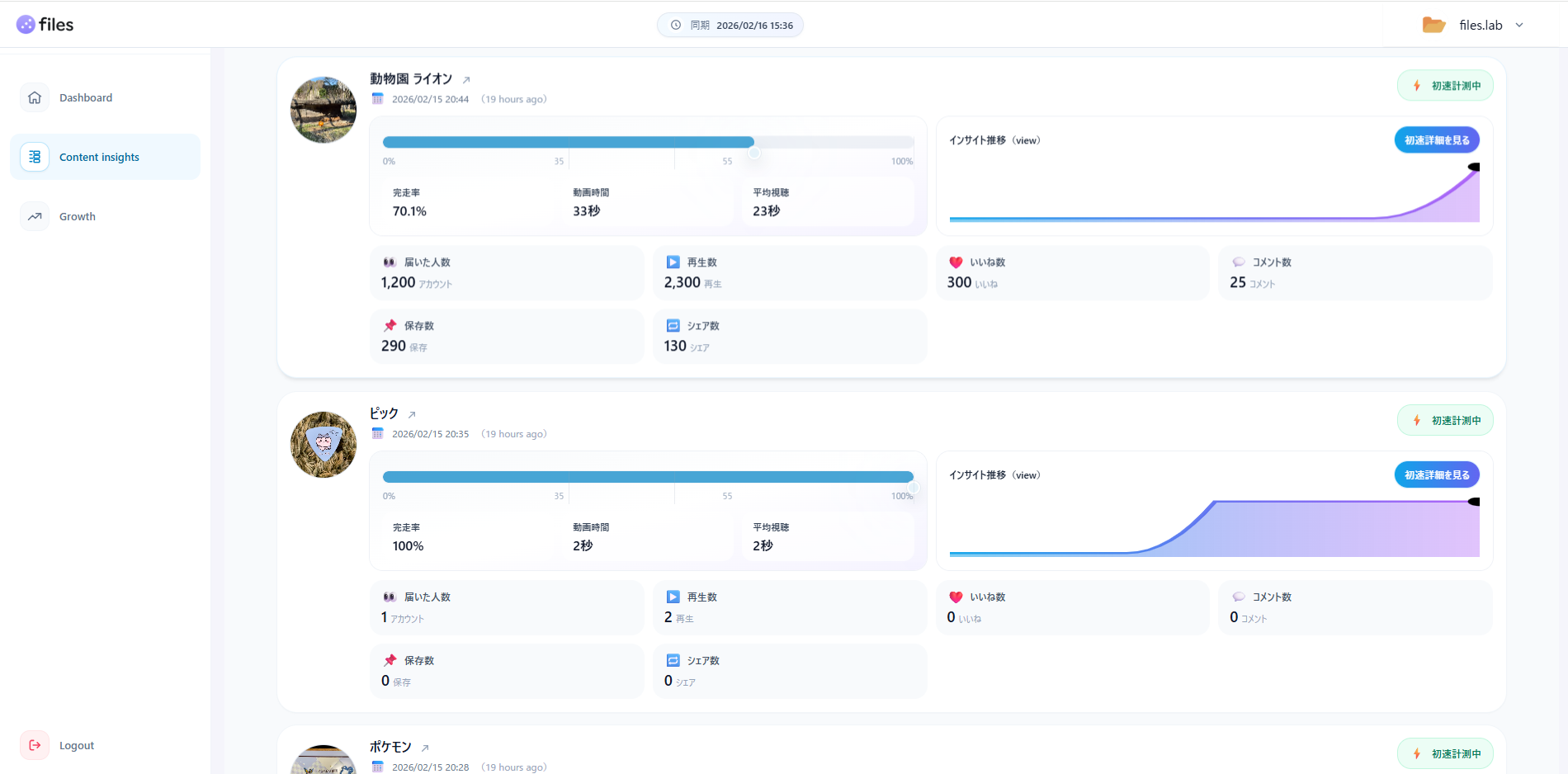Click 初速詳細を見る button for ピック
The height and width of the screenshot is (774, 1568).
tap(1436, 475)
